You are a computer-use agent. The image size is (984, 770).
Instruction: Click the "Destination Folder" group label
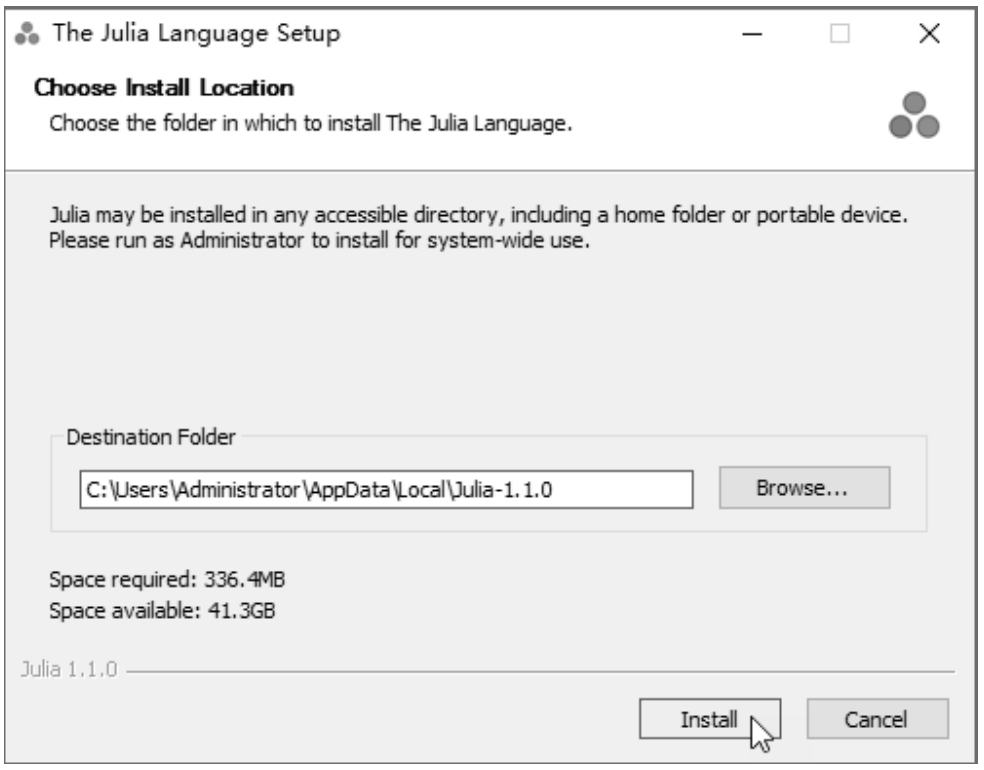(x=151, y=437)
